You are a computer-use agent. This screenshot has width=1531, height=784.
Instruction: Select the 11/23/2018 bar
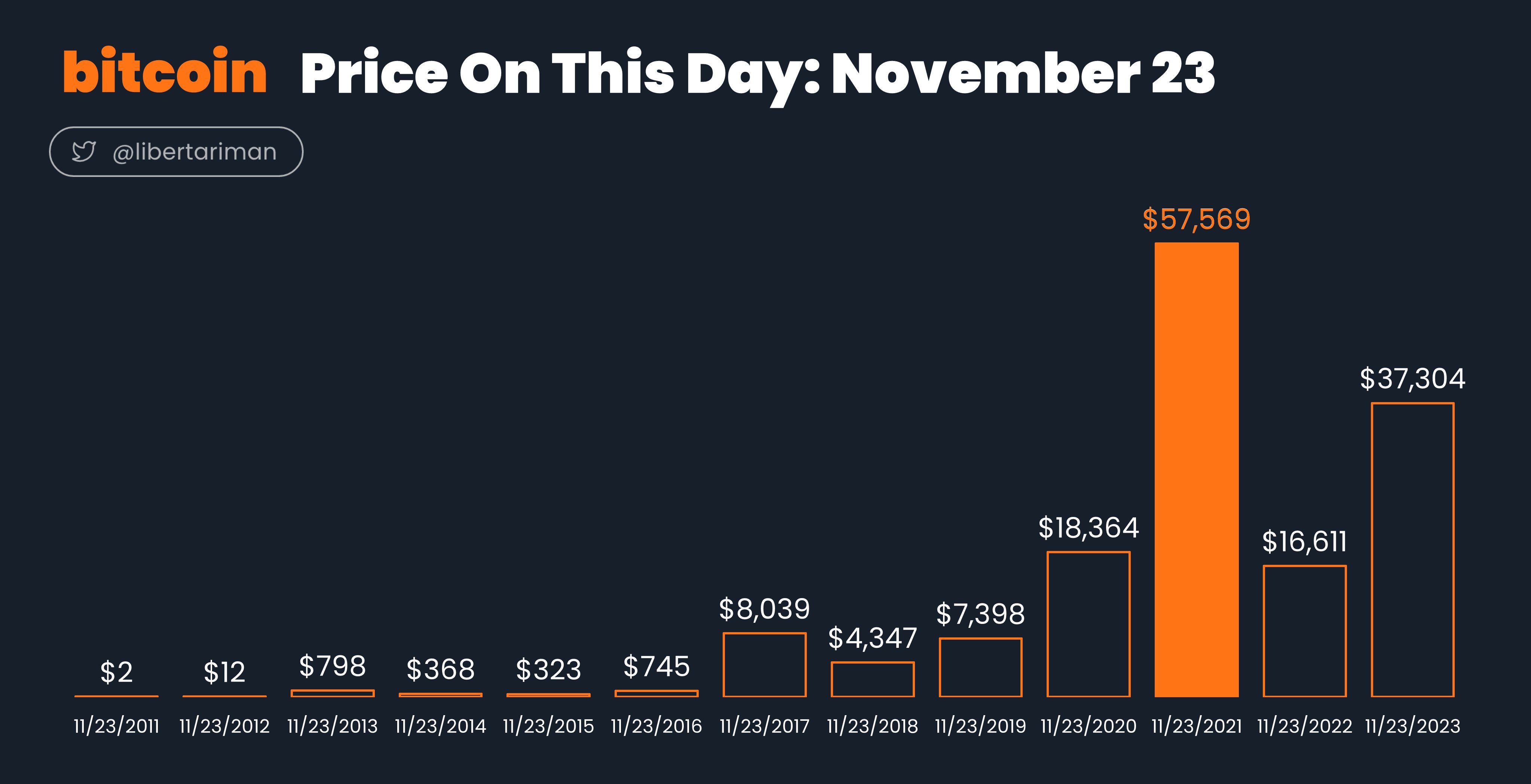point(873,679)
